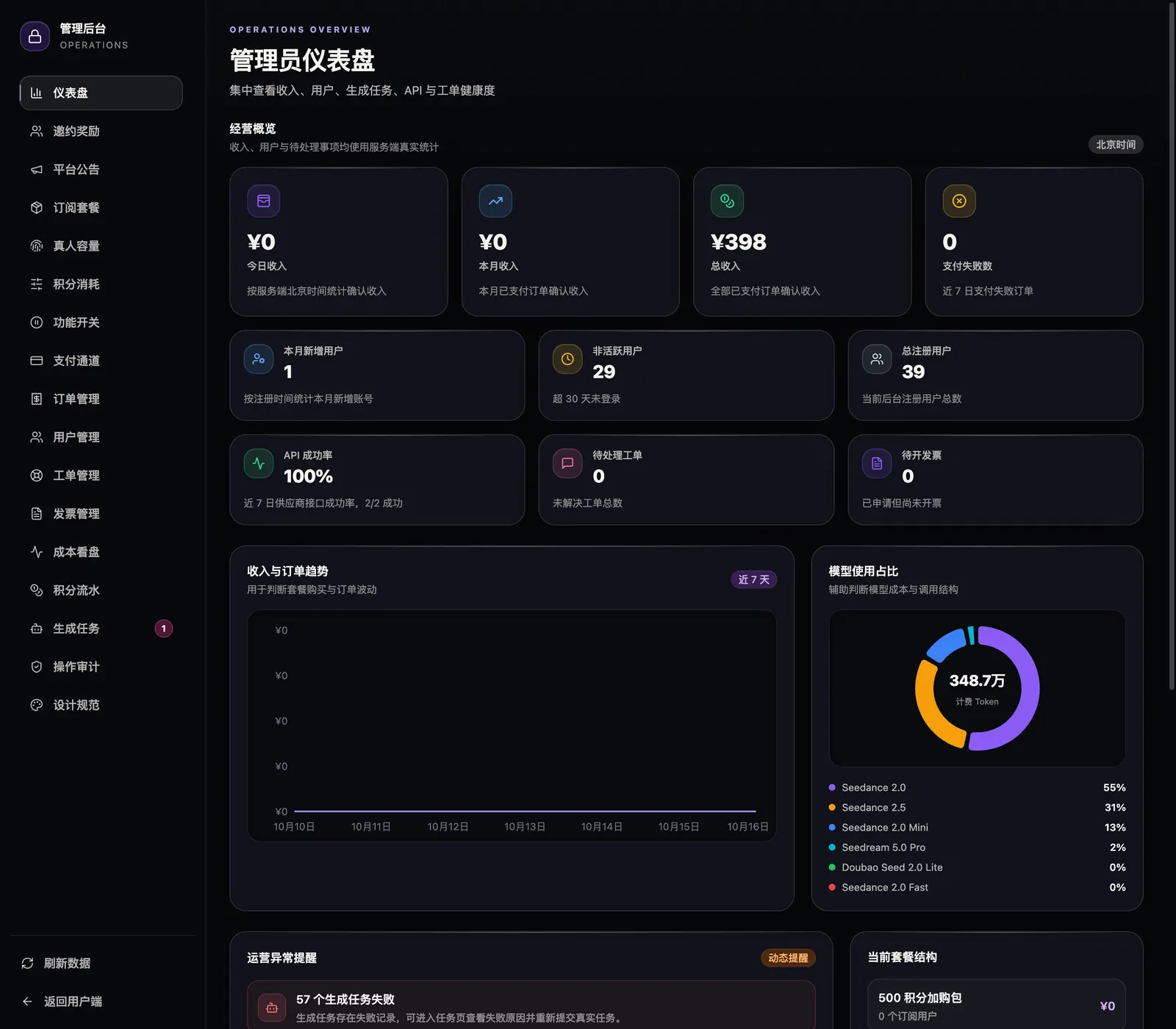The height and width of the screenshot is (1029, 1176).
Task: Go to 邀约奖励 in the sidebar
Action: tap(101, 131)
